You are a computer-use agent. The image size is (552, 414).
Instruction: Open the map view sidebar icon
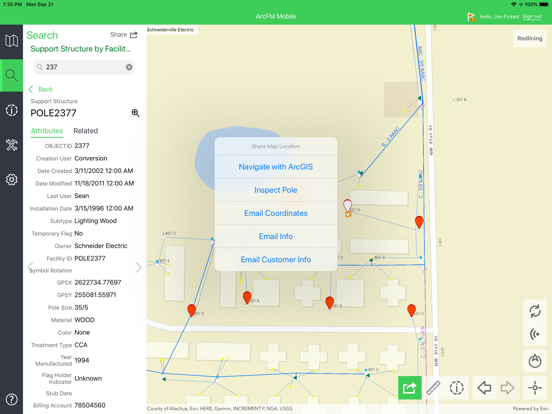coord(11,41)
